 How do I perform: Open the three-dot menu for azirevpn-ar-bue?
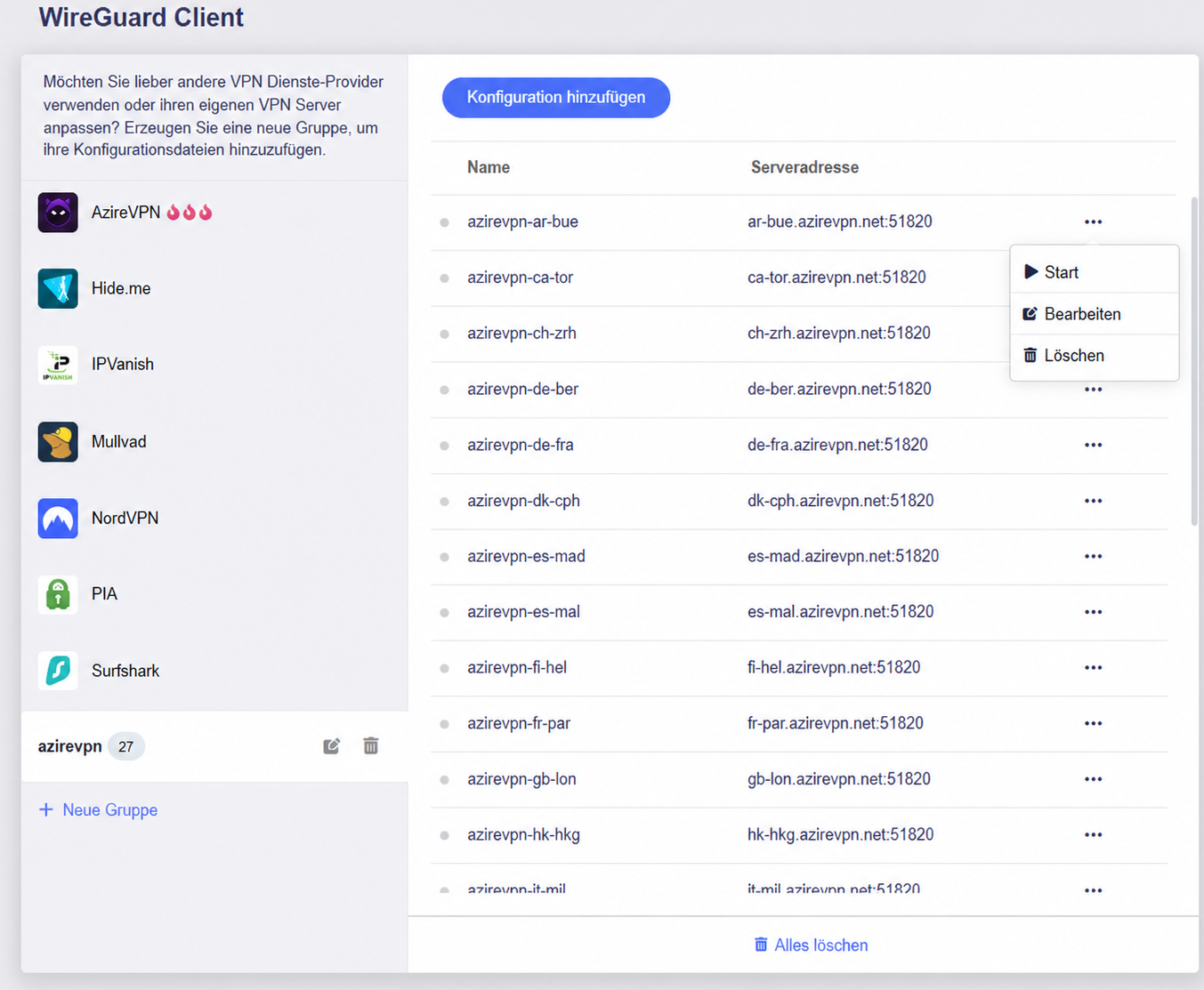click(x=1094, y=221)
